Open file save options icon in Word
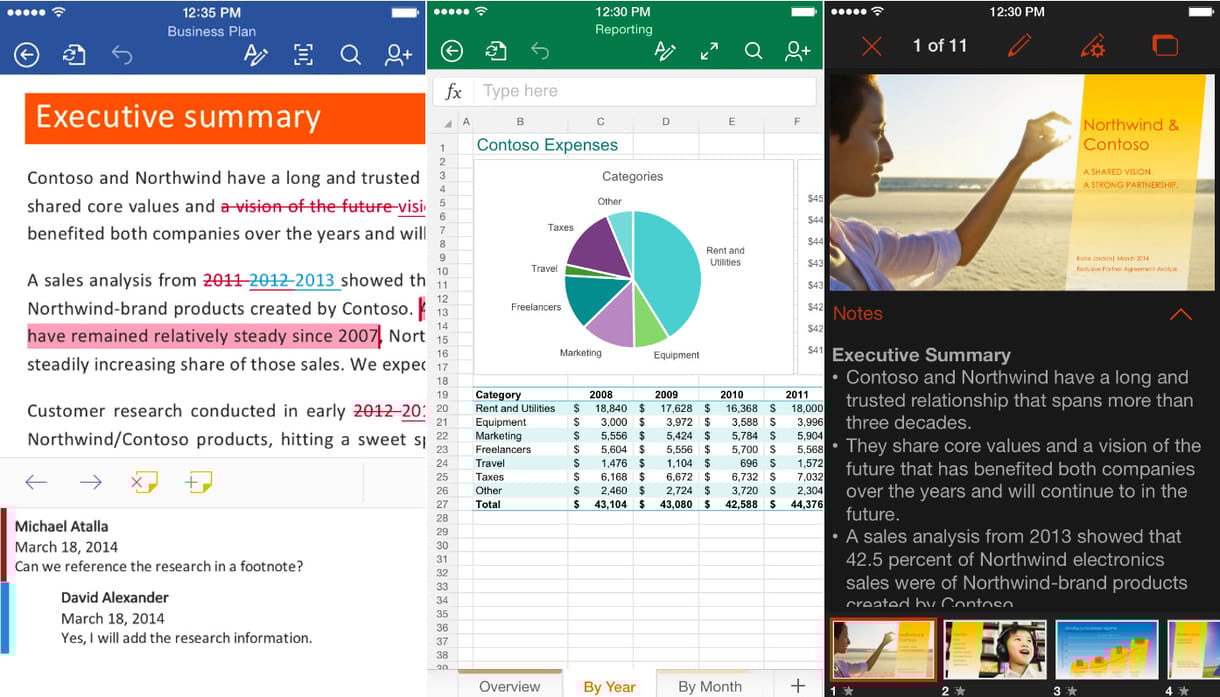Viewport: 1220px width, 697px height. coord(74,54)
